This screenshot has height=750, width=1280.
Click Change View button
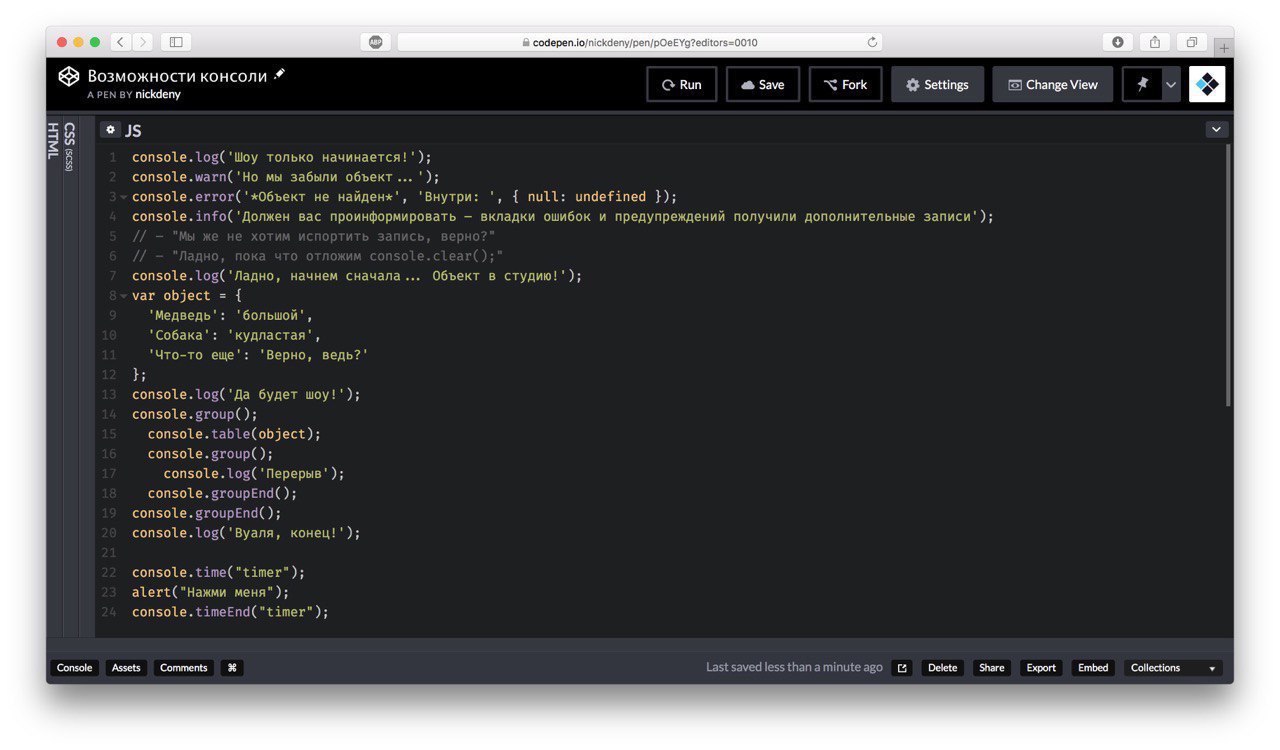tap(1052, 85)
